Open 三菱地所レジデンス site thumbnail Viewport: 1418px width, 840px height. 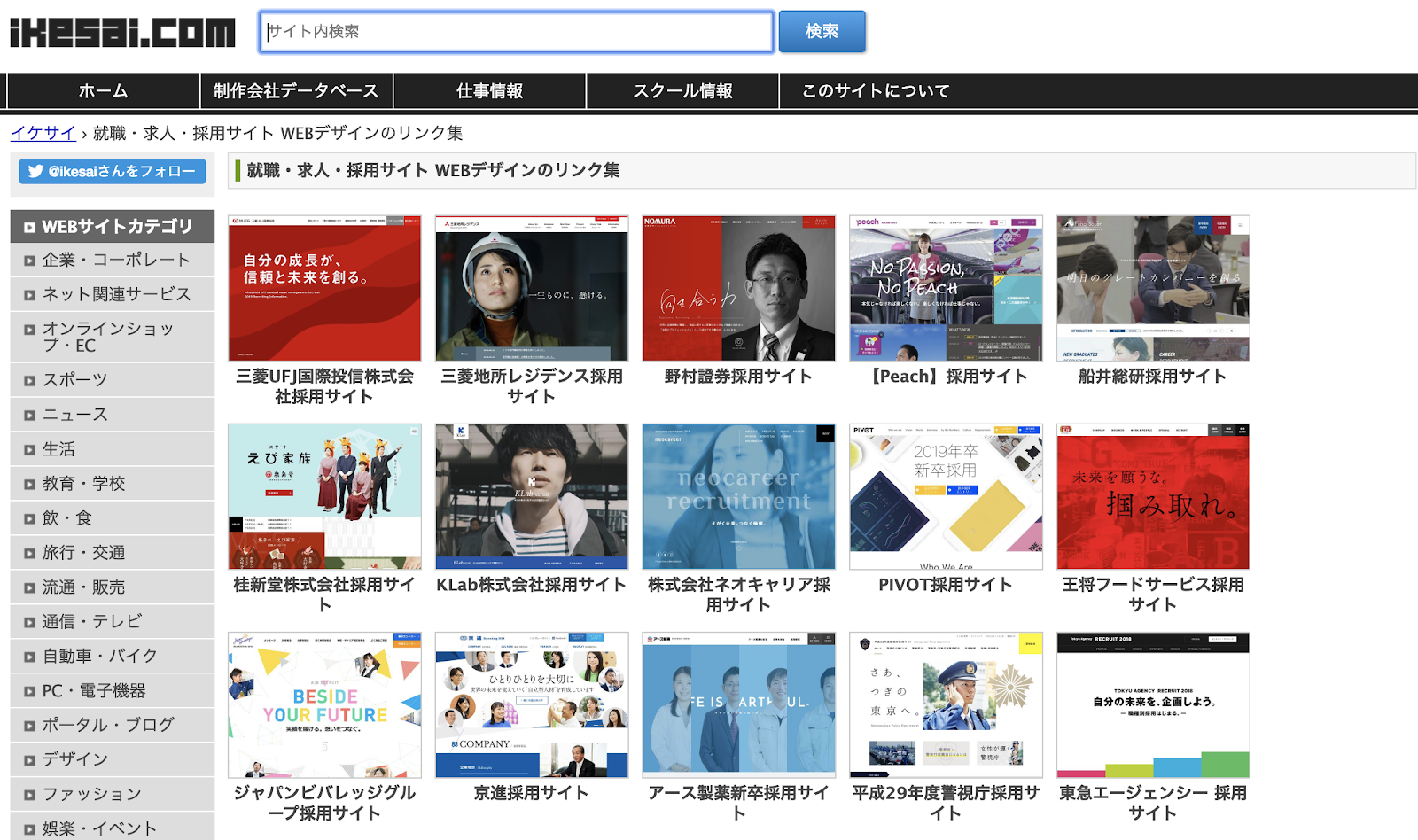pyautogui.click(x=532, y=288)
